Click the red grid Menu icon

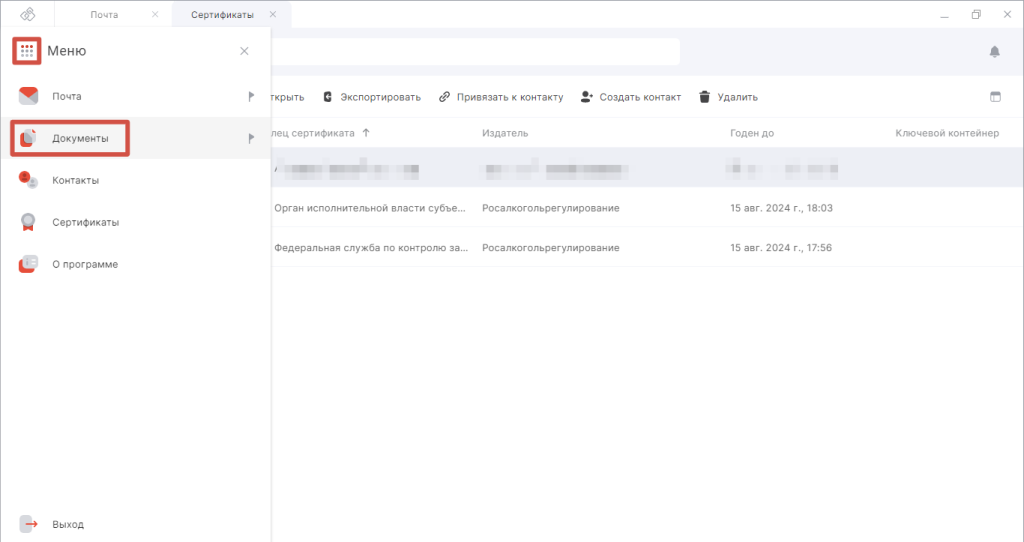pos(27,51)
